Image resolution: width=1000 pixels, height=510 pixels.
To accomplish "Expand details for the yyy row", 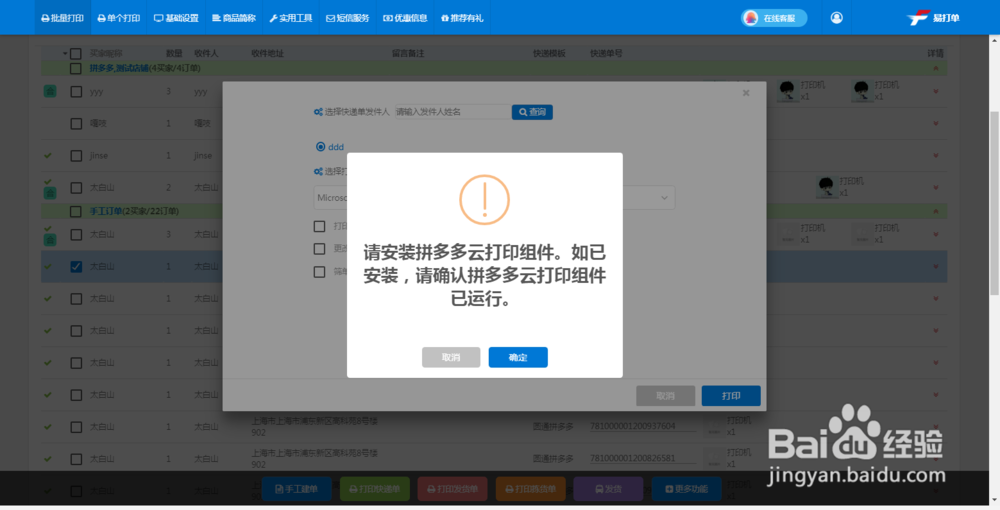I will [x=936, y=92].
